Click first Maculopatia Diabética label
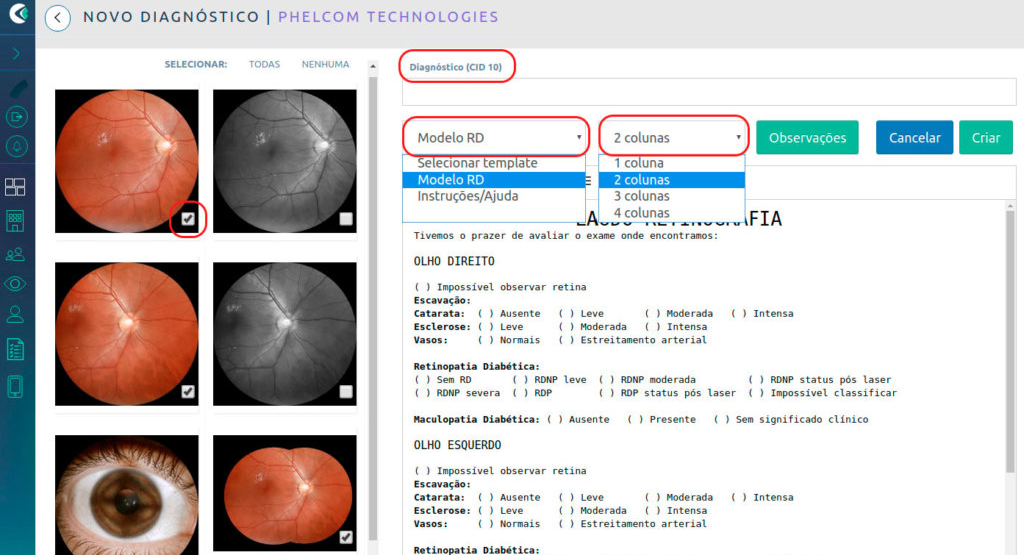Screen dimensions: 1024x555 click(x=477, y=419)
